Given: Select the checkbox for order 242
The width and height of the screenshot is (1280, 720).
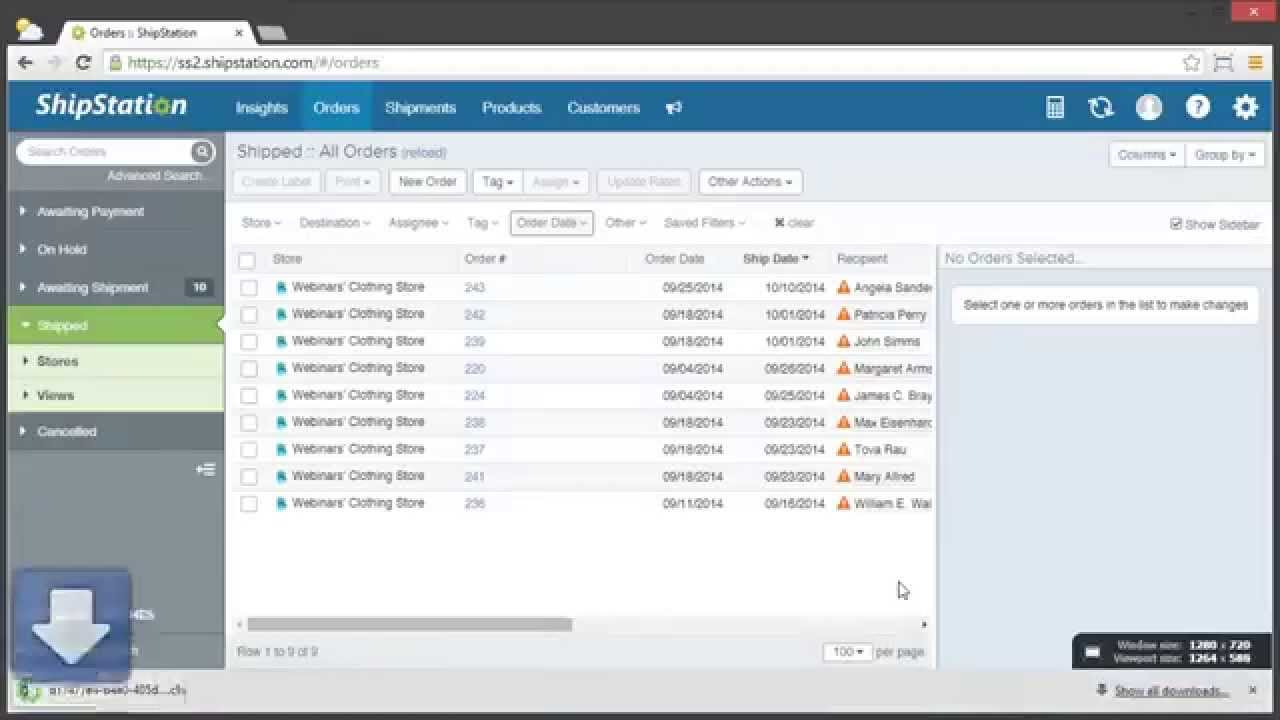Looking at the screenshot, I should (248, 315).
